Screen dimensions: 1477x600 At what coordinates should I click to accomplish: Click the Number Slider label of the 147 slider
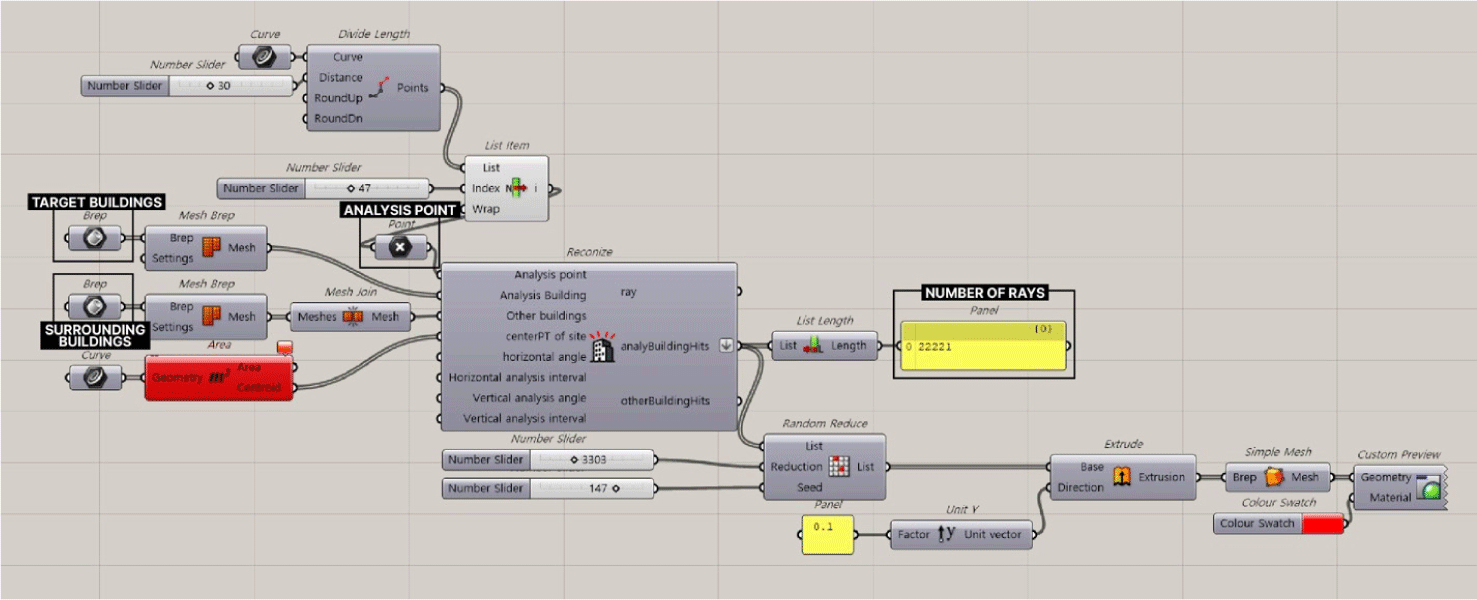(485, 488)
